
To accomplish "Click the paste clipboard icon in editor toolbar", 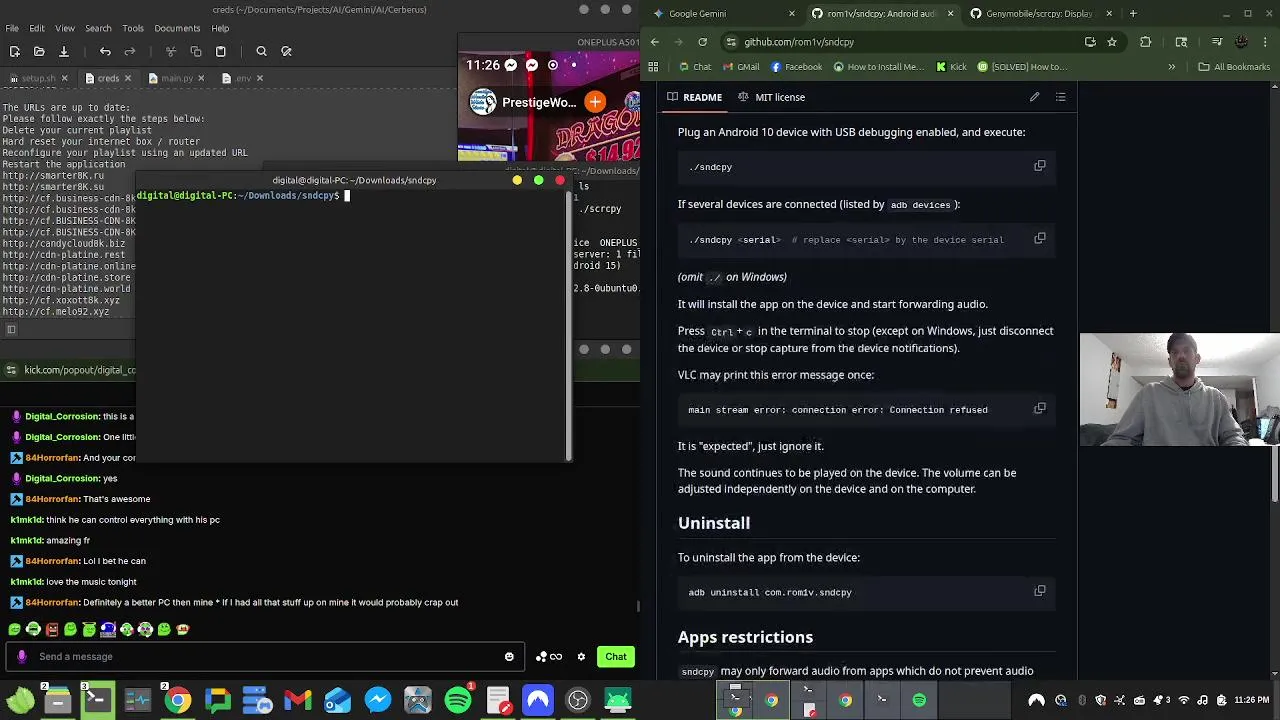I will [x=221, y=51].
